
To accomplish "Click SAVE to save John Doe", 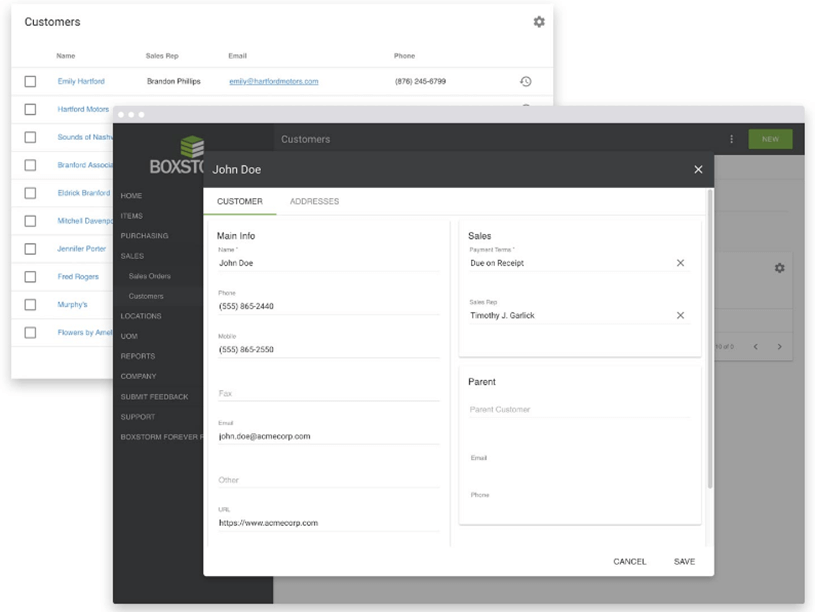I will coord(684,561).
